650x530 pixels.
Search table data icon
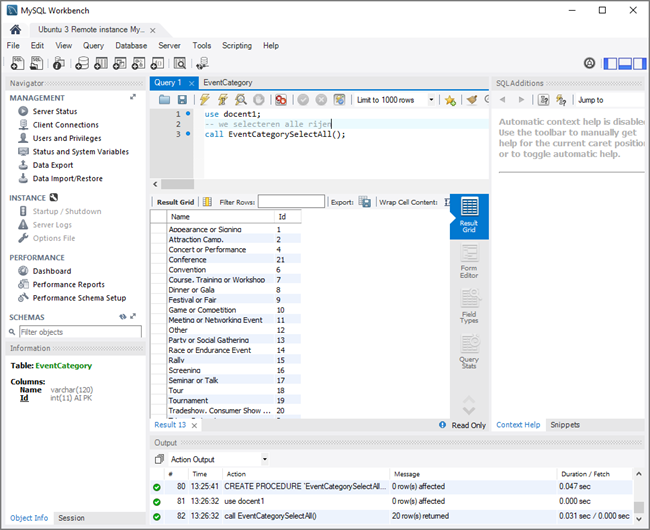pyautogui.click(x=179, y=63)
